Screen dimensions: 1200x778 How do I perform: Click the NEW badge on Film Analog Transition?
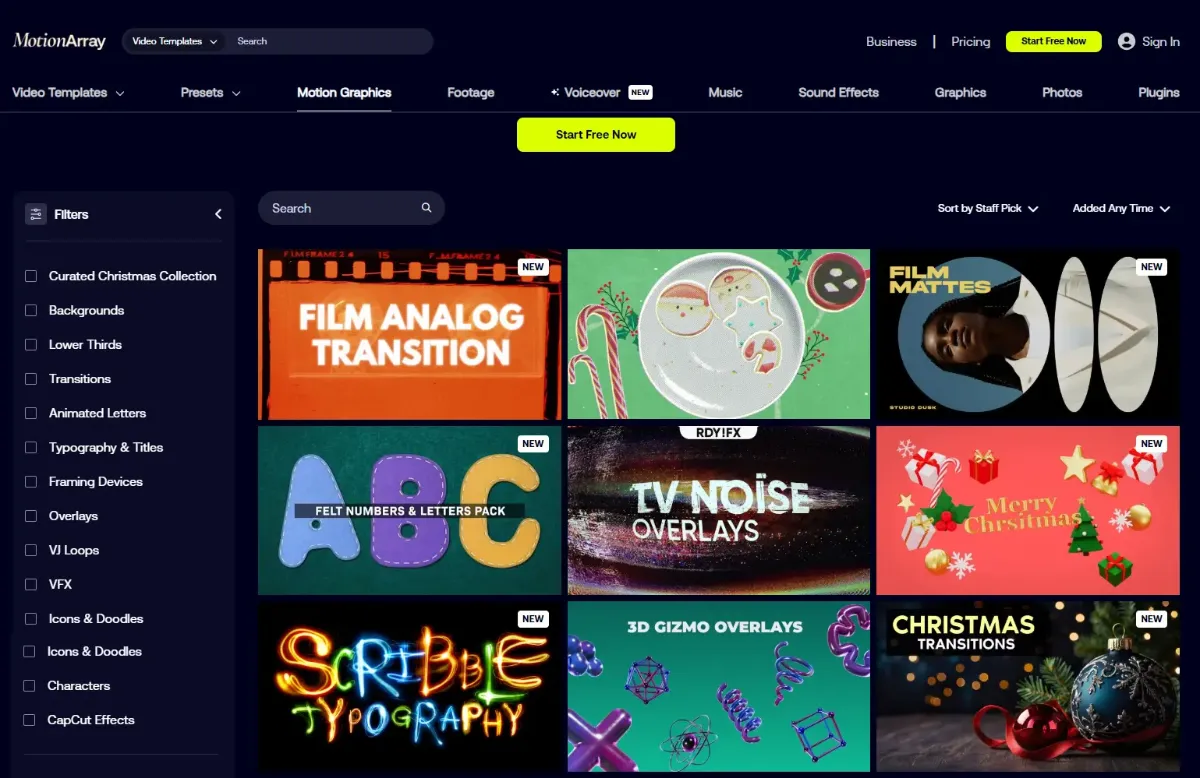click(x=533, y=267)
